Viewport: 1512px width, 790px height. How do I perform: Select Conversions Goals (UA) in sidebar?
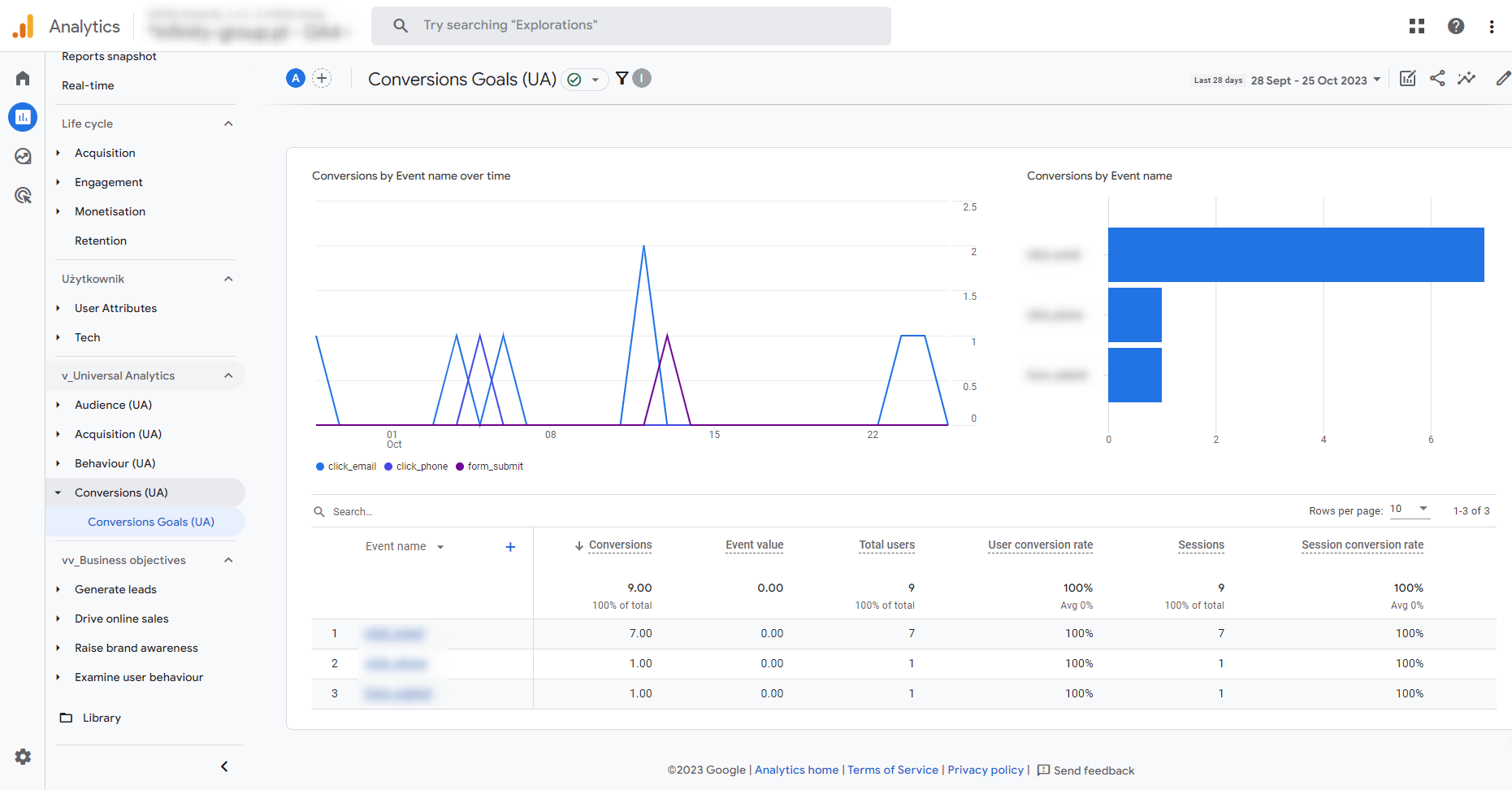[151, 521]
